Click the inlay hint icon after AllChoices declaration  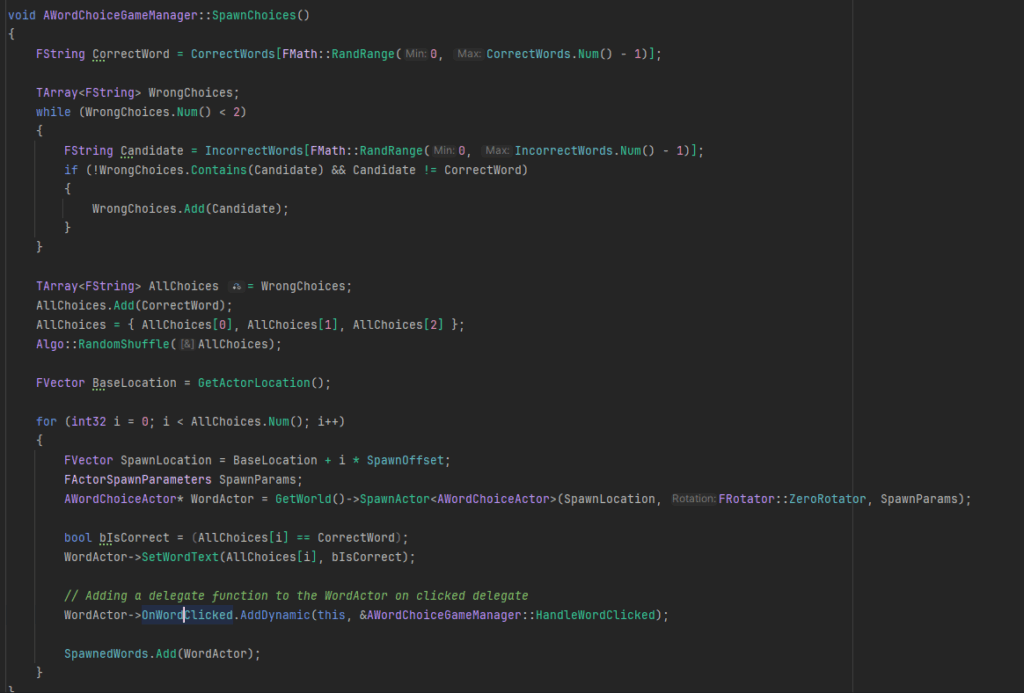[x=237, y=287]
